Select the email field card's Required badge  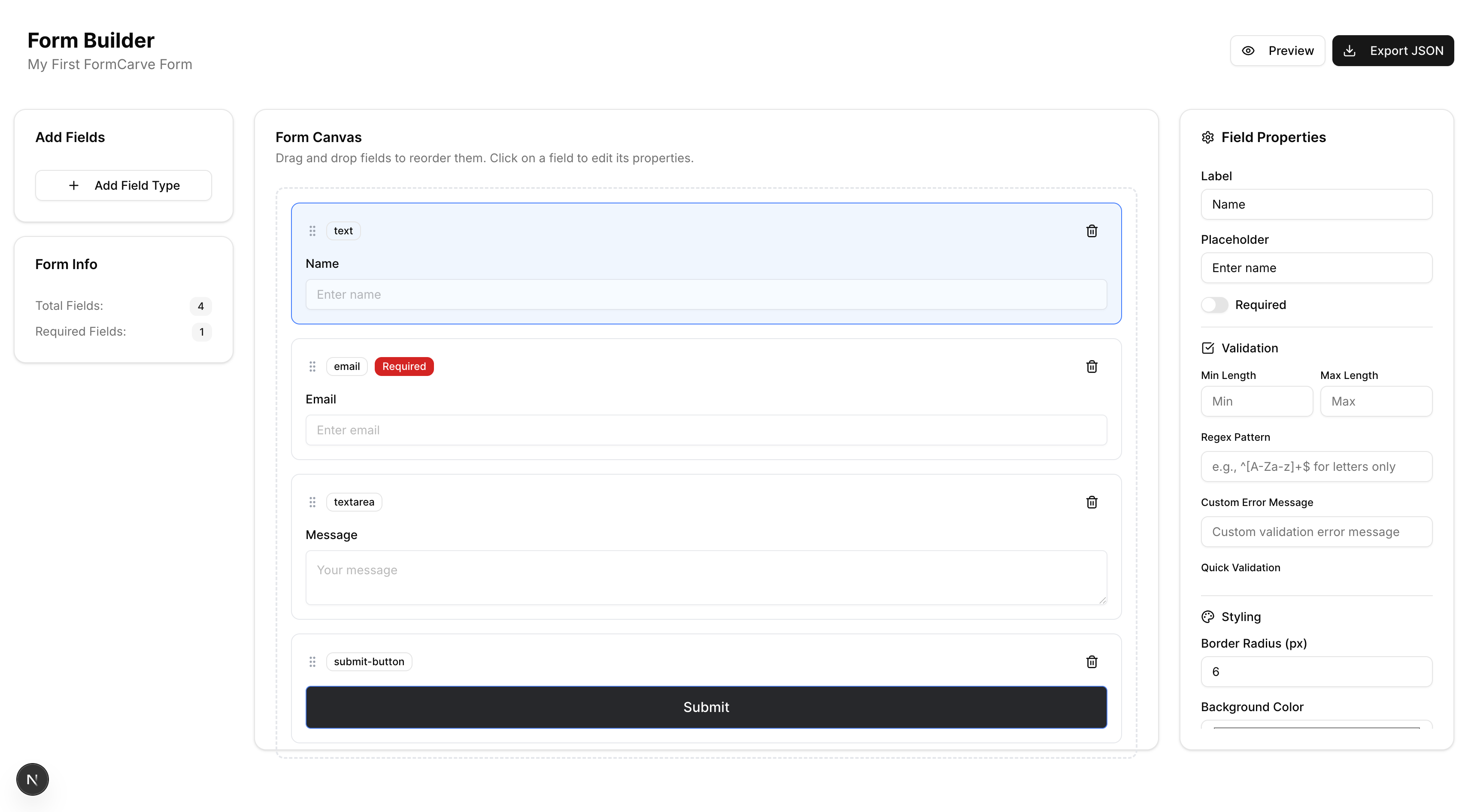click(x=403, y=367)
